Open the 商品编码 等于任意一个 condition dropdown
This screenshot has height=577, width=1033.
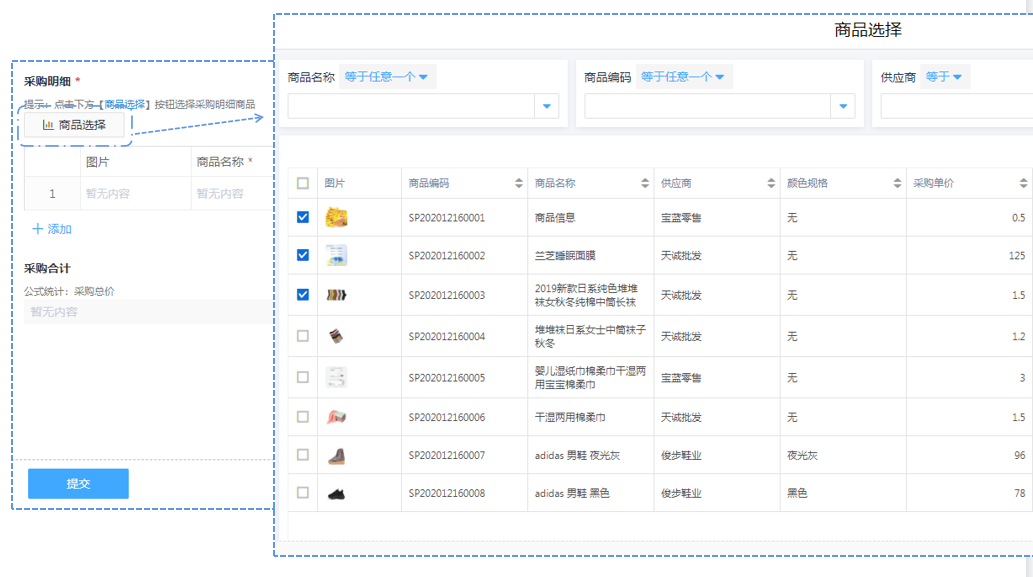tap(683, 77)
